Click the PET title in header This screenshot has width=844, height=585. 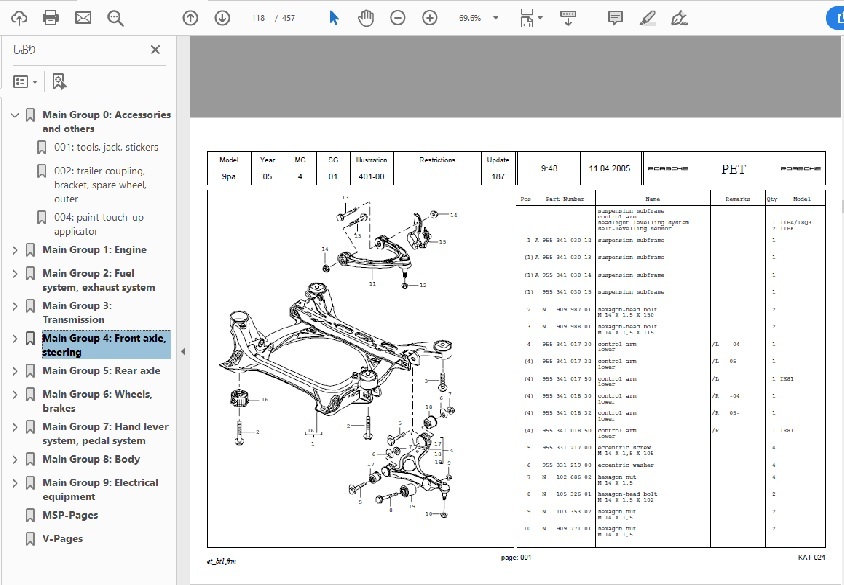(733, 169)
